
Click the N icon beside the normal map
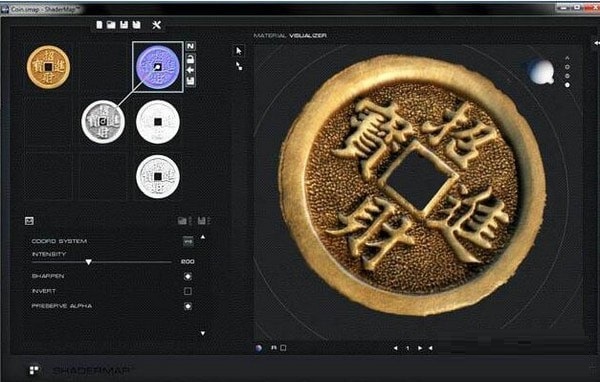tap(191, 46)
